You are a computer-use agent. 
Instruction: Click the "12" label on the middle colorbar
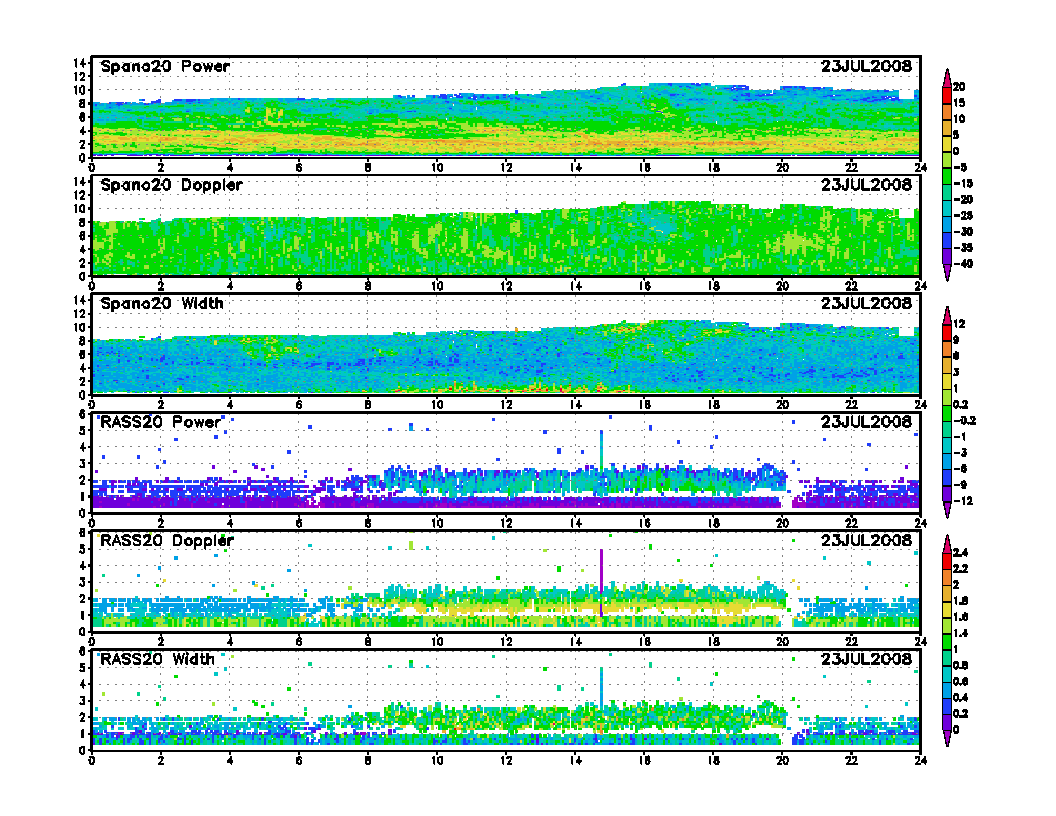(x=959, y=325)
